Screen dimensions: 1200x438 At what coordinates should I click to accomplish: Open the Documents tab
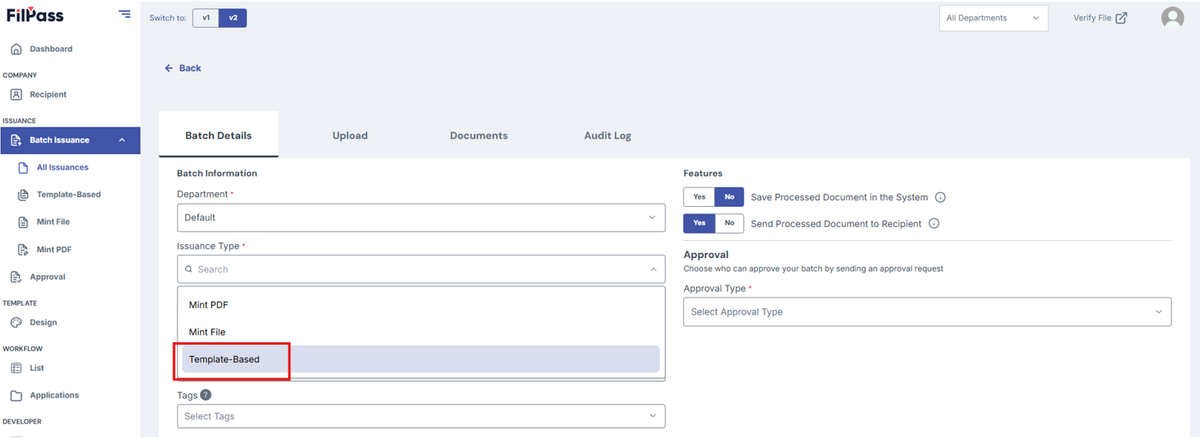click(x=479, y=135)
